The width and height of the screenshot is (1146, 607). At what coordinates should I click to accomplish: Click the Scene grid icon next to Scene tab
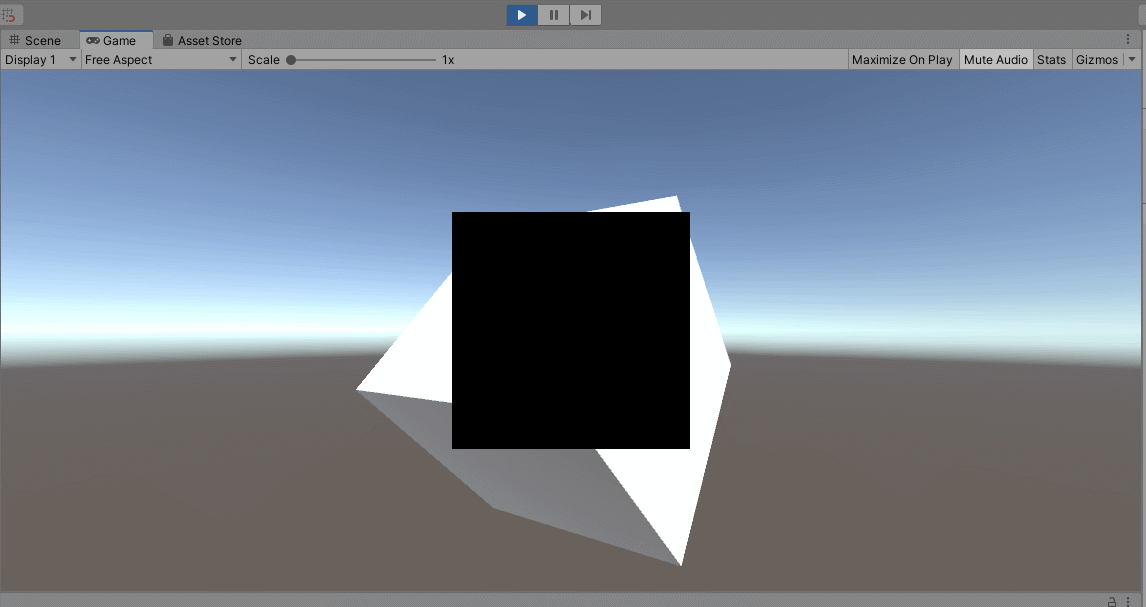[14, 40]
